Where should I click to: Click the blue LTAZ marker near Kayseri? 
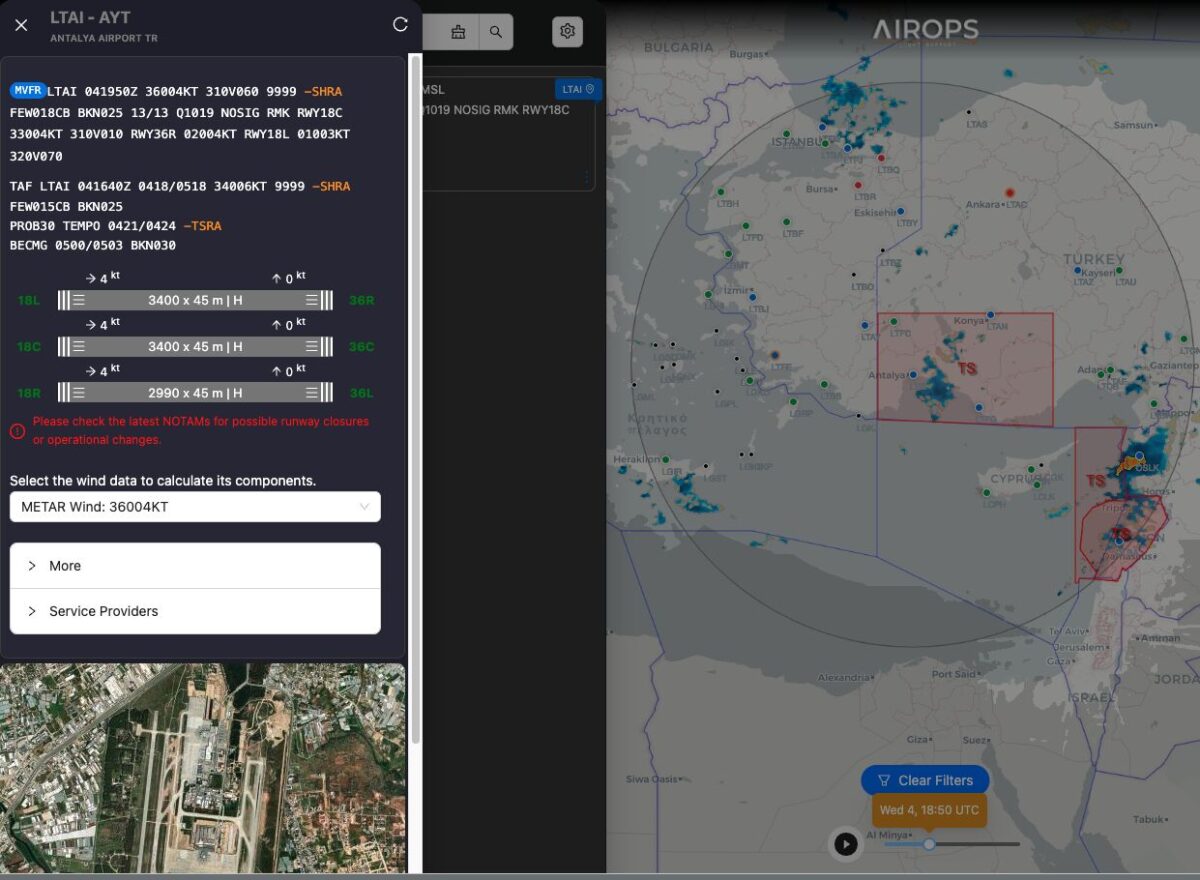tap(1077, 271)
